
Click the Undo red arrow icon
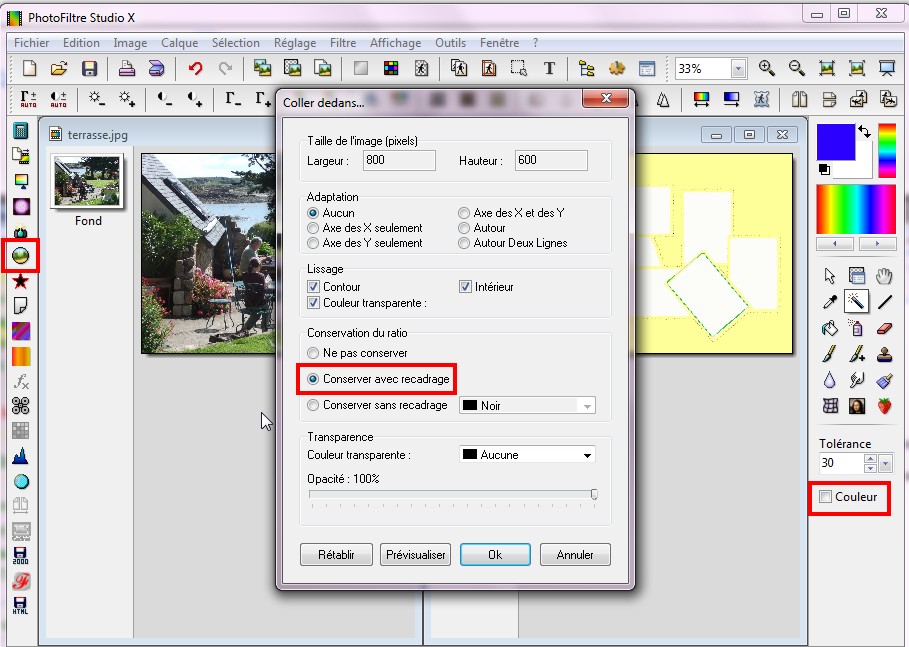(195, 68)
